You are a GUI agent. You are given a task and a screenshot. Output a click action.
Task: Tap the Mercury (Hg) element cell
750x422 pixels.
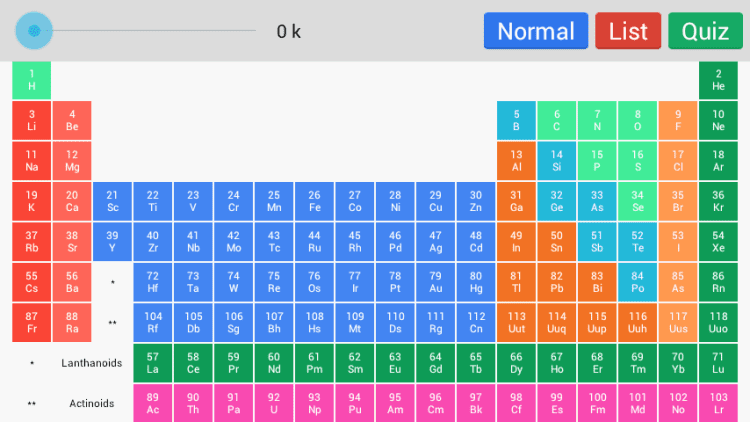point(476,282)
